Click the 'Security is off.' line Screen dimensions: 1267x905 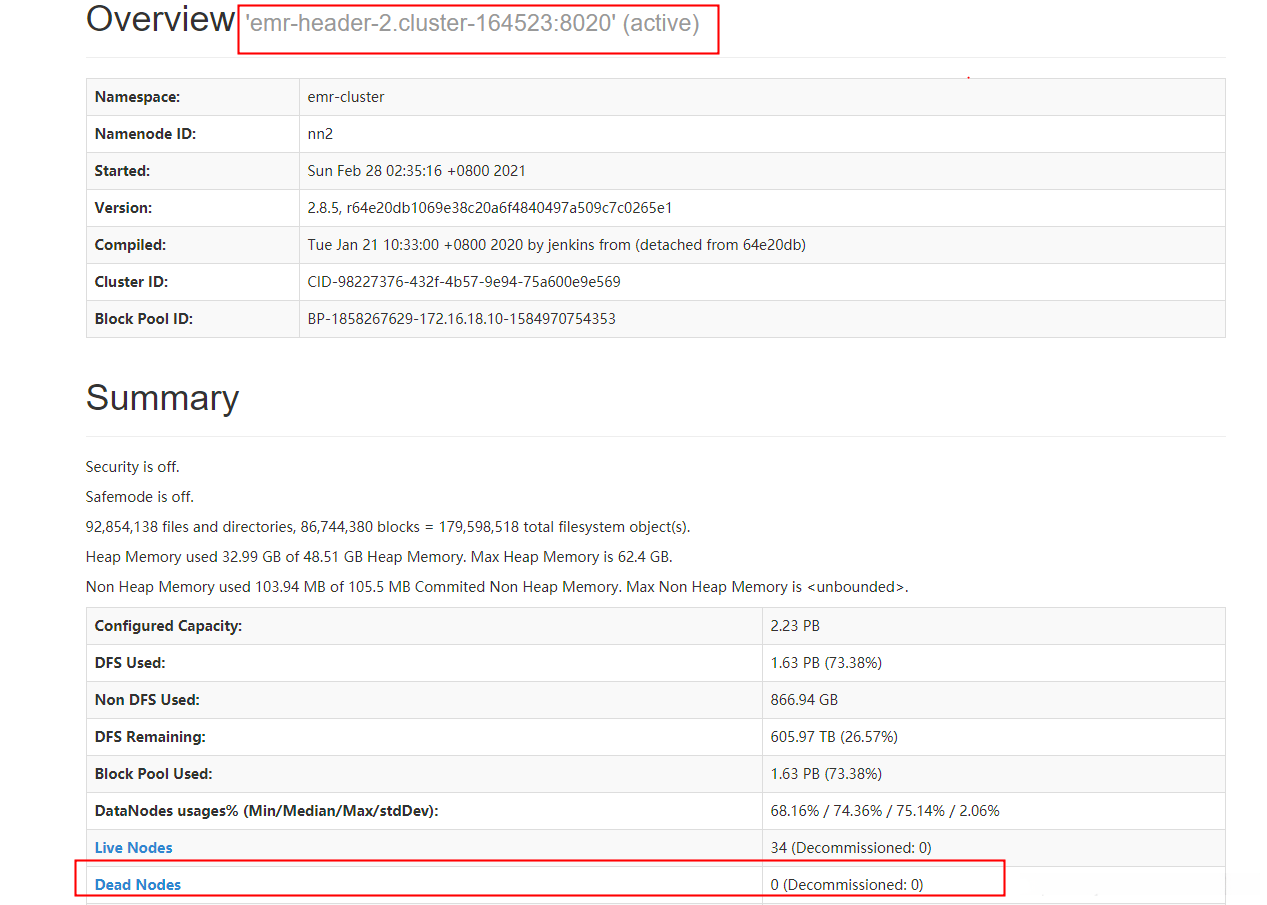coord(133,467)
